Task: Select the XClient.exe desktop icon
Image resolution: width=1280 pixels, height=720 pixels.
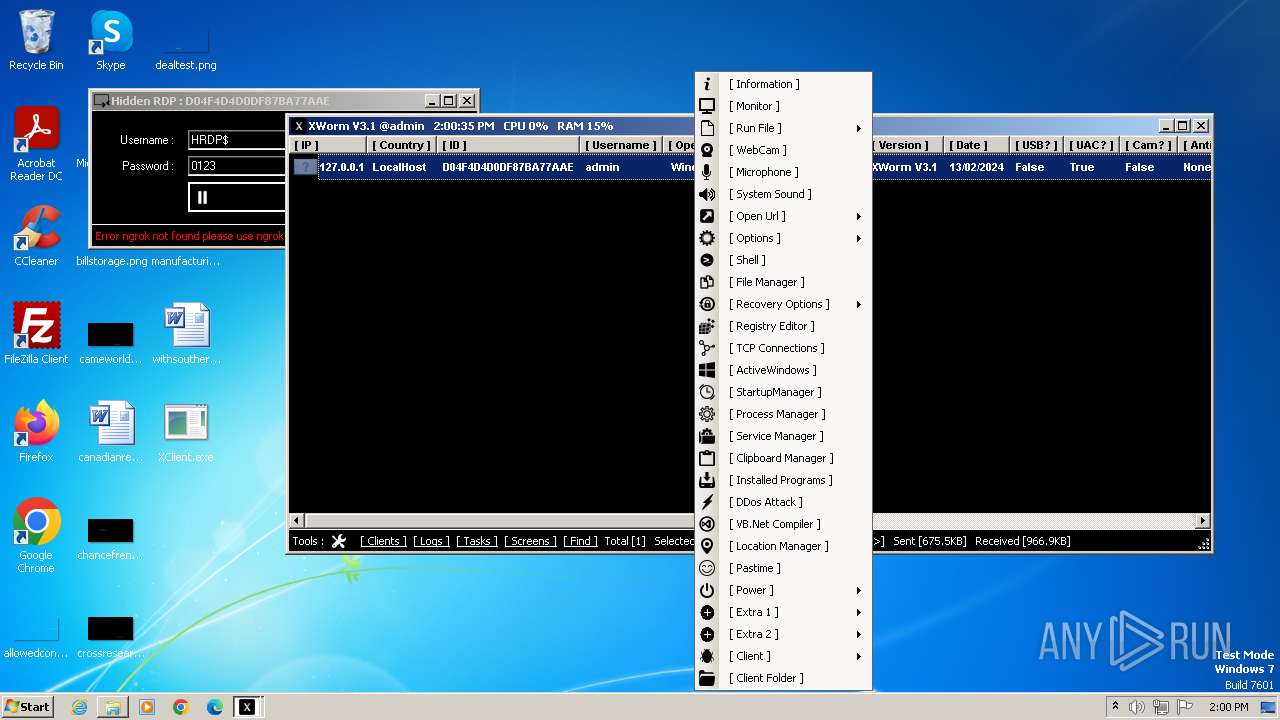Action: pos(186,432)
